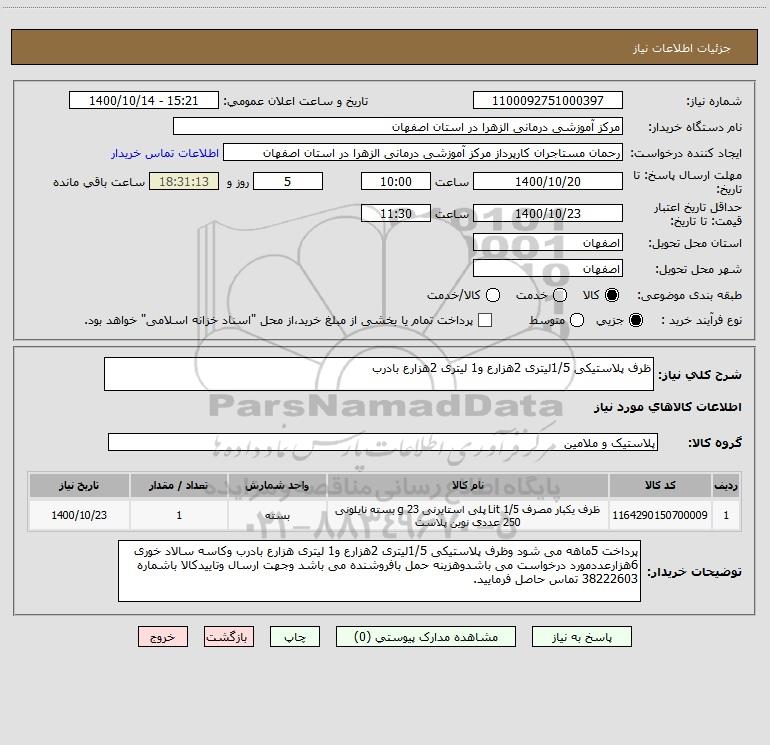Viewport: 770px width, 745px height.
Task: Click the اطلاعات کالاهای مورد نیاز section heading
Action: tap(668, 407)
